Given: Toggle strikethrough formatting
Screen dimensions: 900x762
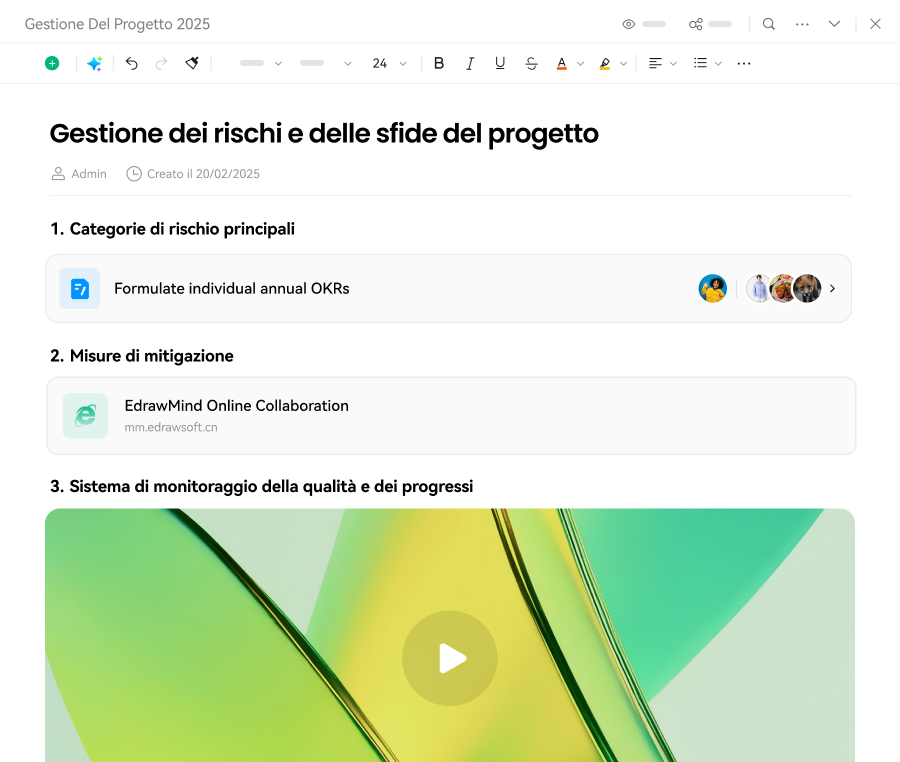Looking at the screenshot, I should 531,62.
